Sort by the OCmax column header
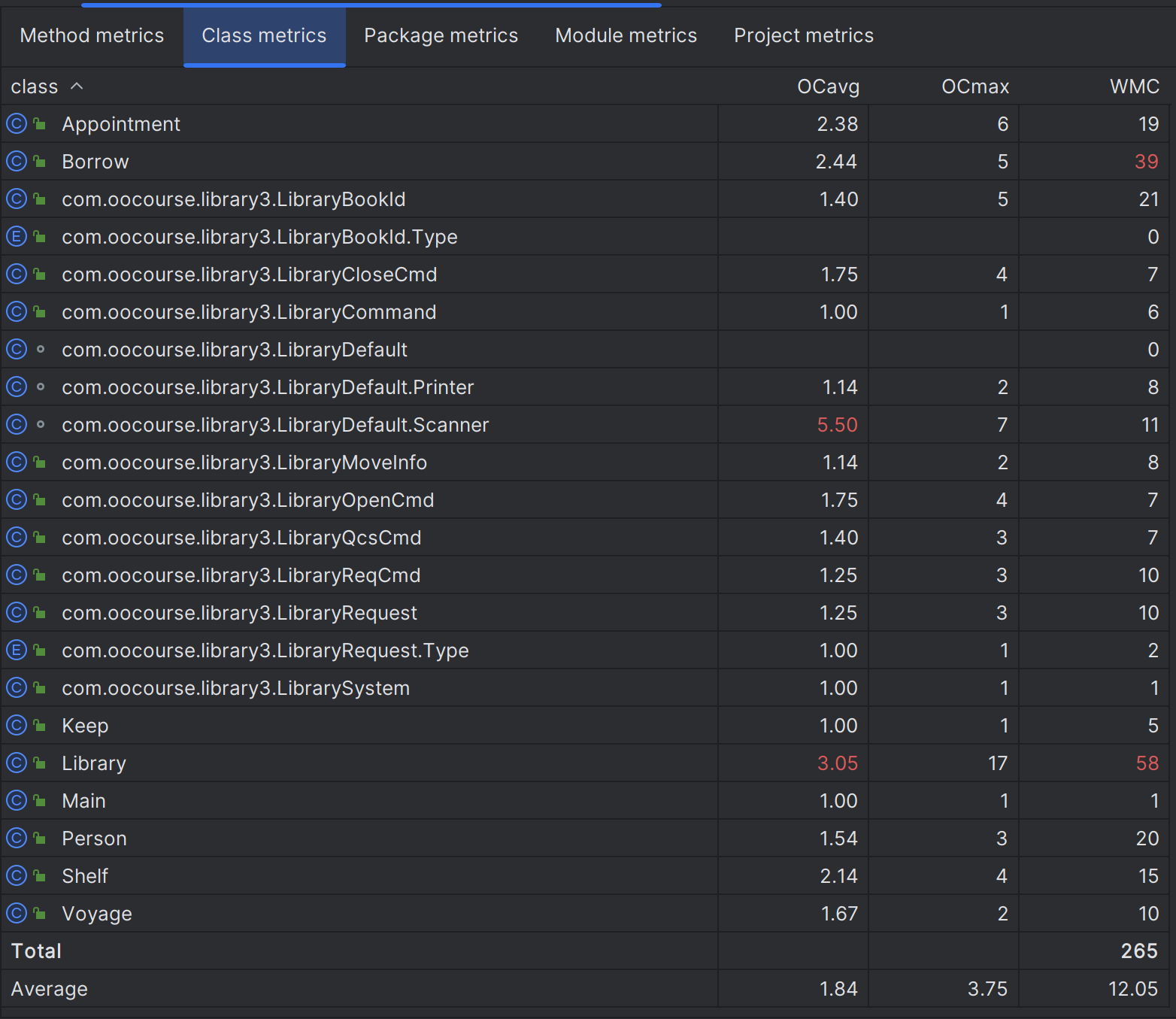Screen dimensions: 1176x1019 (975, 86)
